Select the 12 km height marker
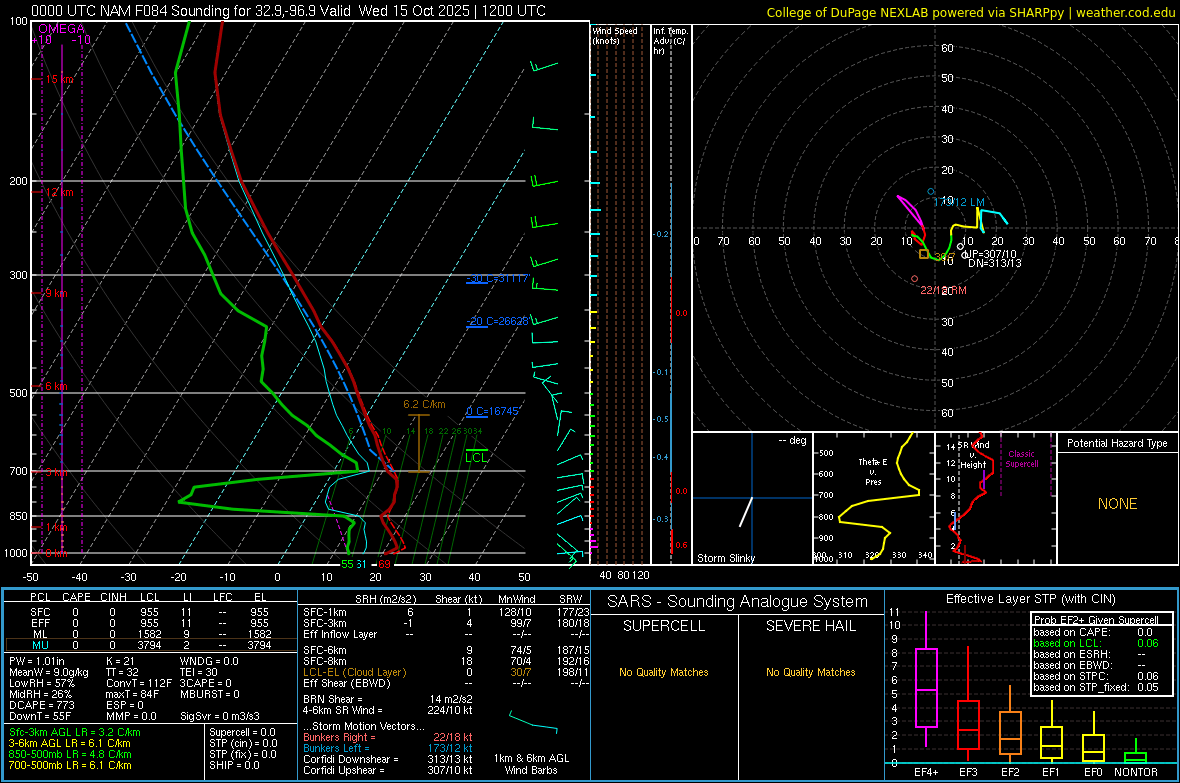 [x=58, y=192]
